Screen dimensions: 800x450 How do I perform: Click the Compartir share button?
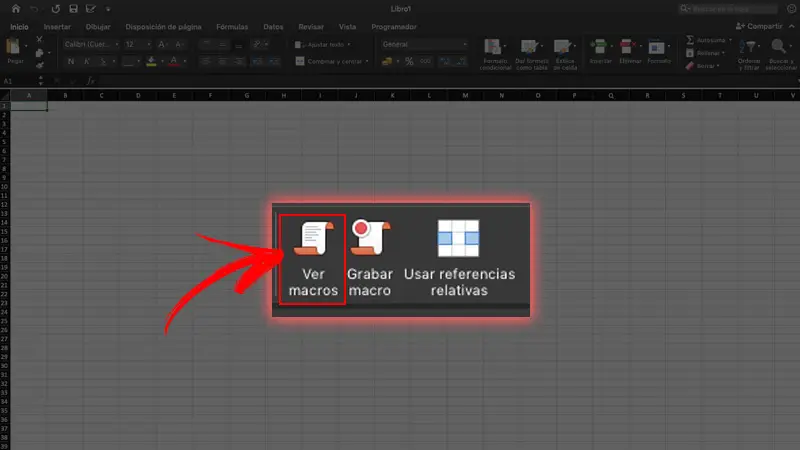759,26
